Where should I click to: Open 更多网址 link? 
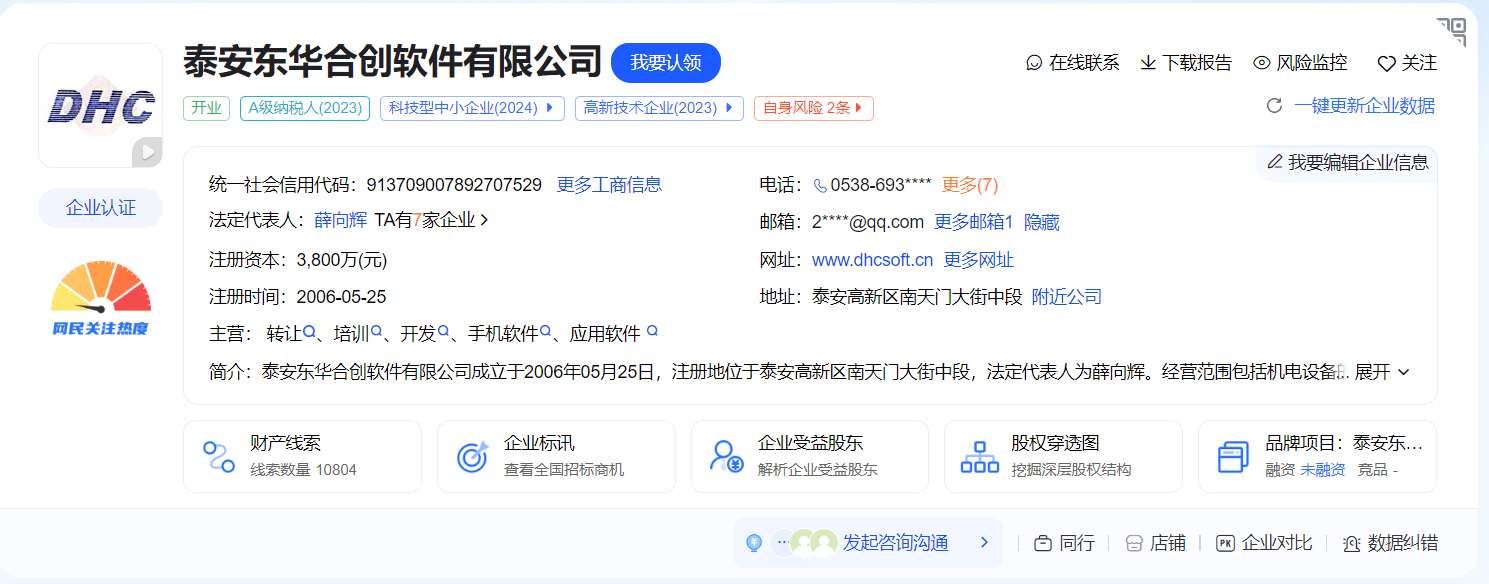tap(979, 260)
